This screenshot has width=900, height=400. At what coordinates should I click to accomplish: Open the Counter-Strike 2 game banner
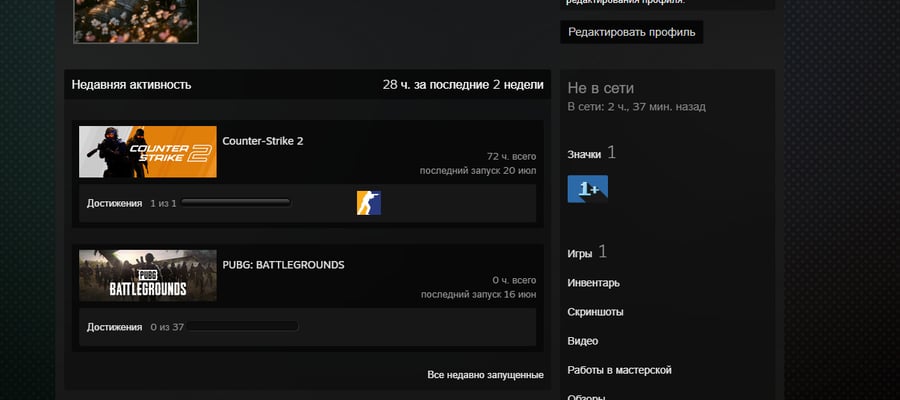(x=148, y=152)
